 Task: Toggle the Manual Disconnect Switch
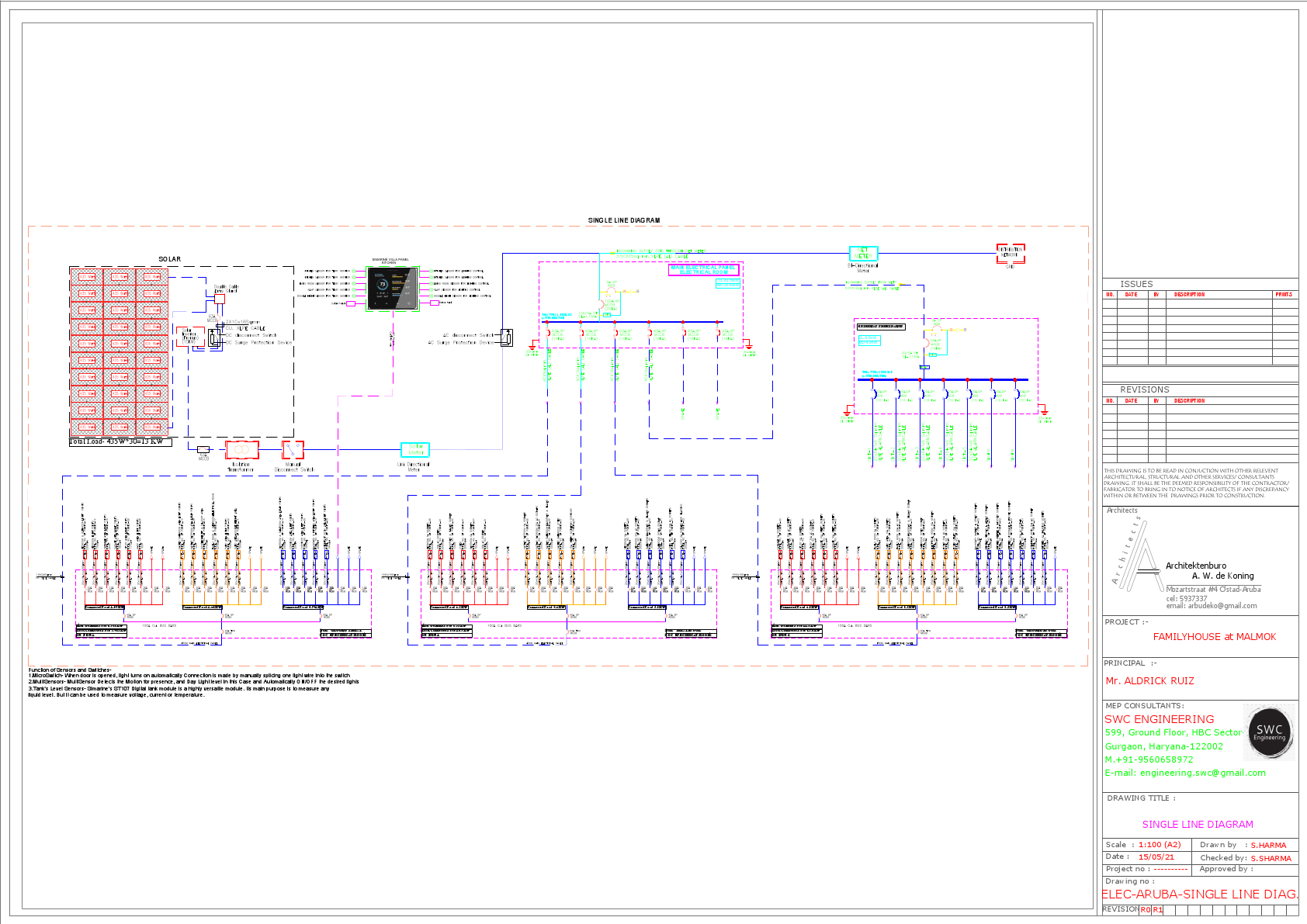click(x=293, y=448)
